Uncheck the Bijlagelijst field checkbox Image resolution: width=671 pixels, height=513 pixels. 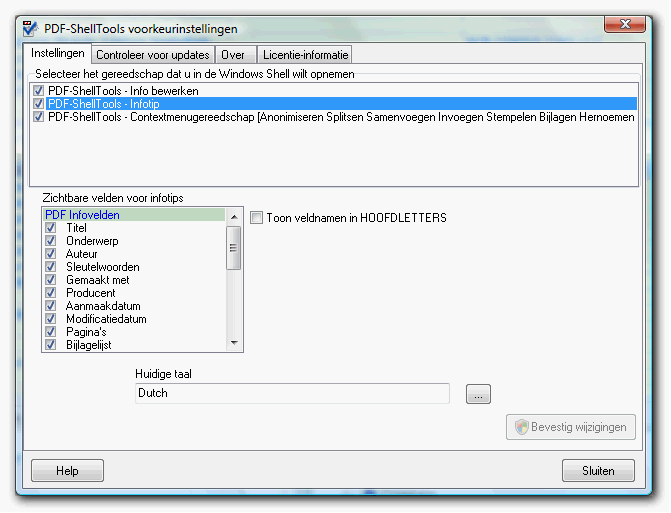coord(50,345)
